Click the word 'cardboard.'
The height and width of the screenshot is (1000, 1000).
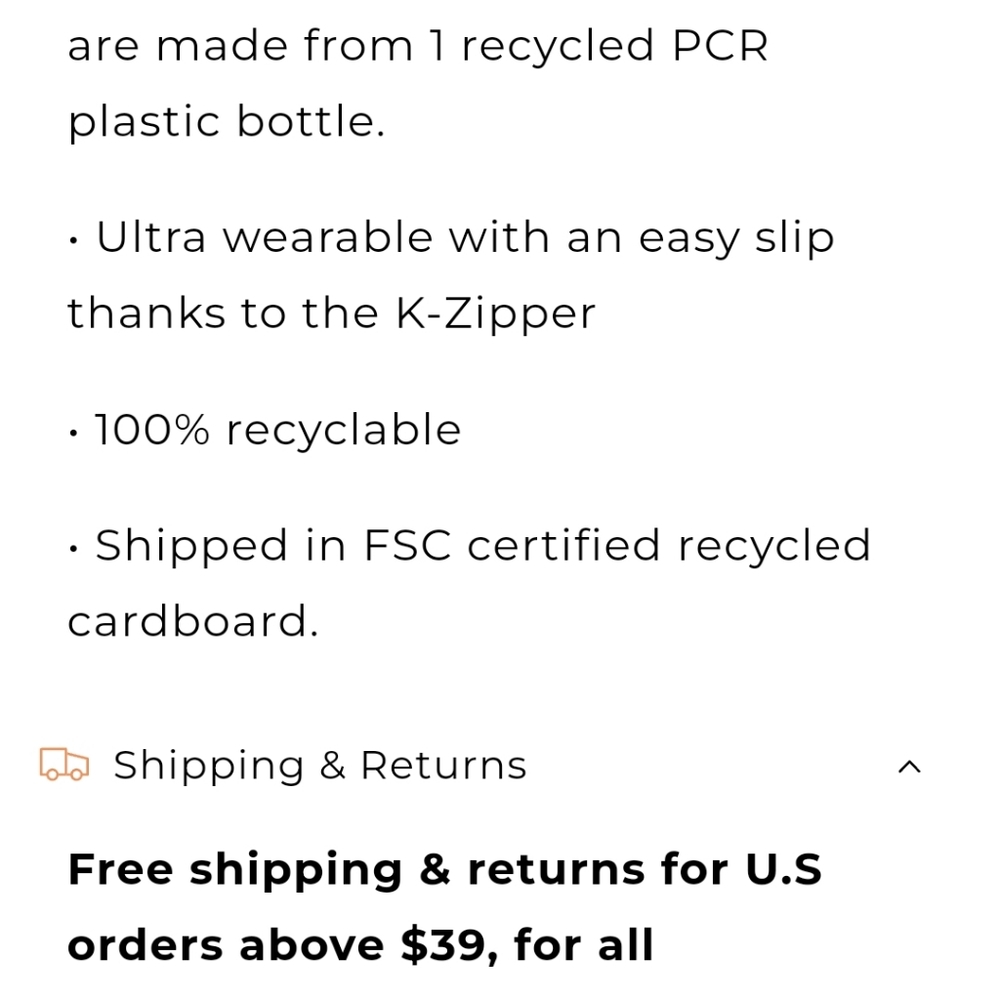click(x=193, y=621)
